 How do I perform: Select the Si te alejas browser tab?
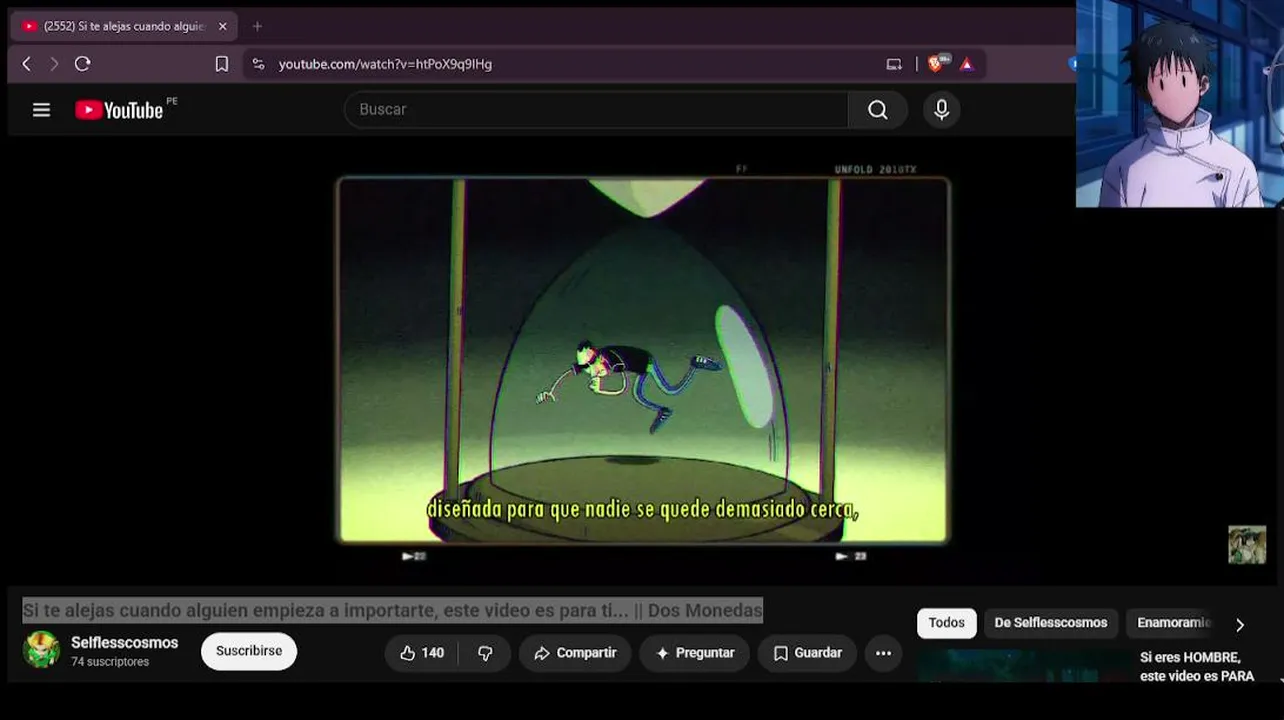pos(124,26)
